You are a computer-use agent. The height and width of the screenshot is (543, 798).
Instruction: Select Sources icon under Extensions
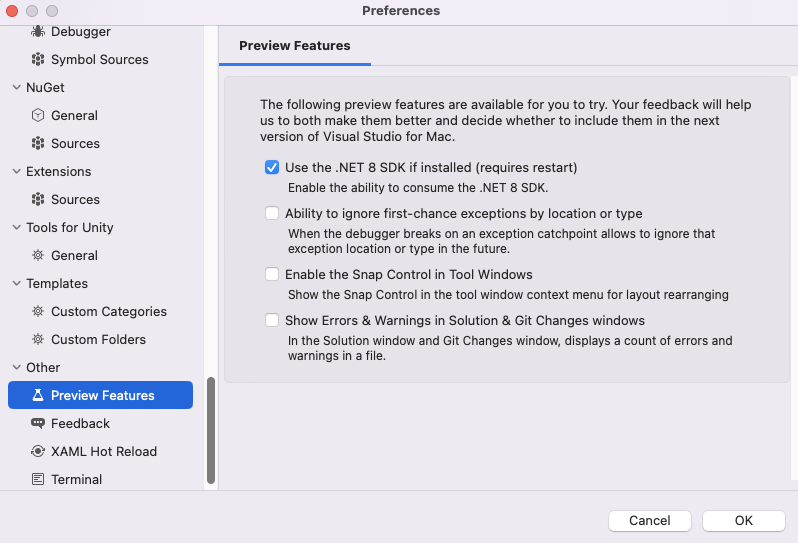point(38,199)
